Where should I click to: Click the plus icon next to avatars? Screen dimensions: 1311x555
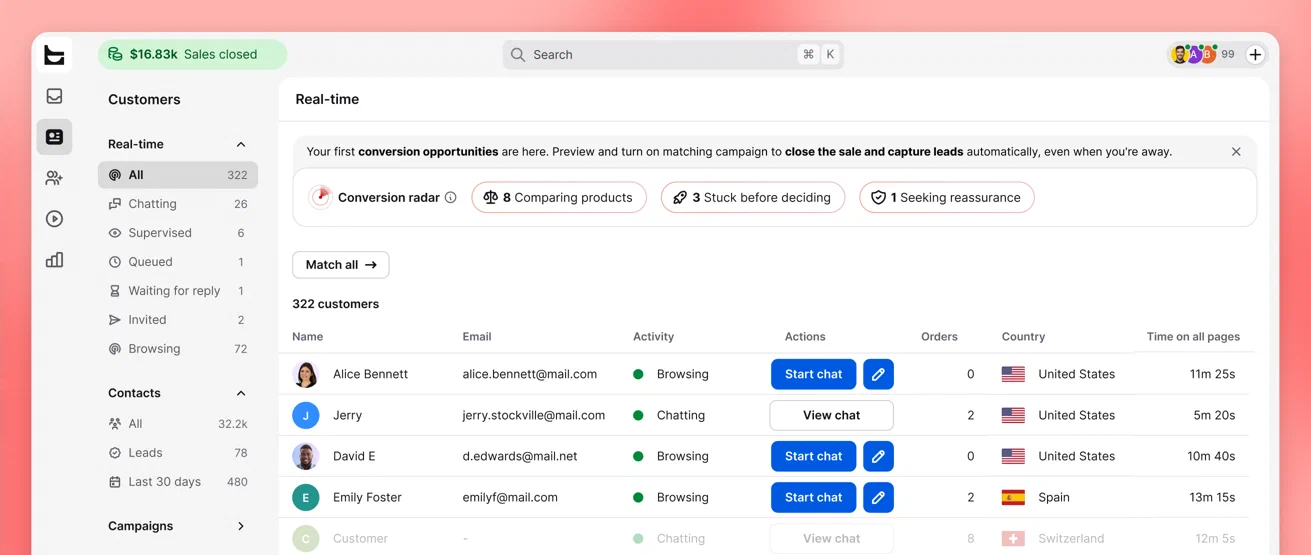1255,55
